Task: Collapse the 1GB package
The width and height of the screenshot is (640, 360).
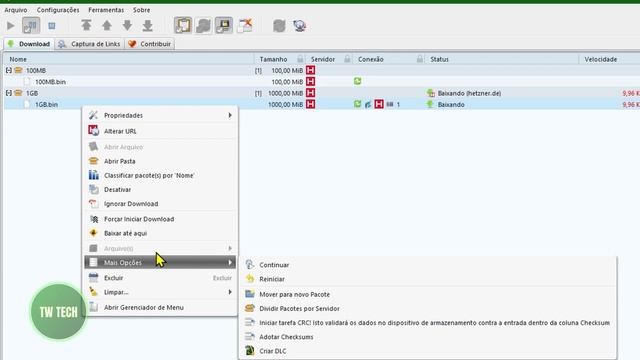Action: pos(9,93)
